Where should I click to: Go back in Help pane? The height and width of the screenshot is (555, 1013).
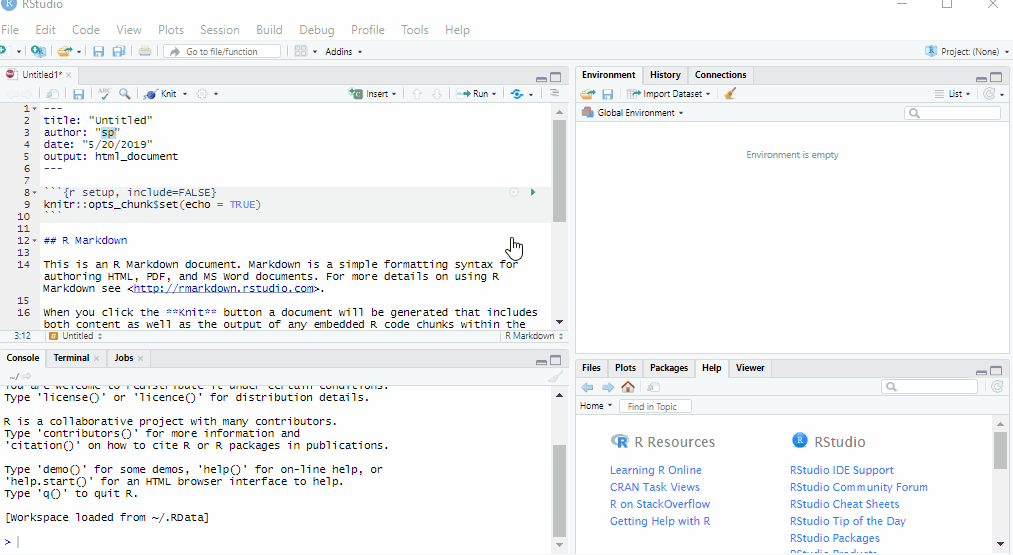pos(587,388)
